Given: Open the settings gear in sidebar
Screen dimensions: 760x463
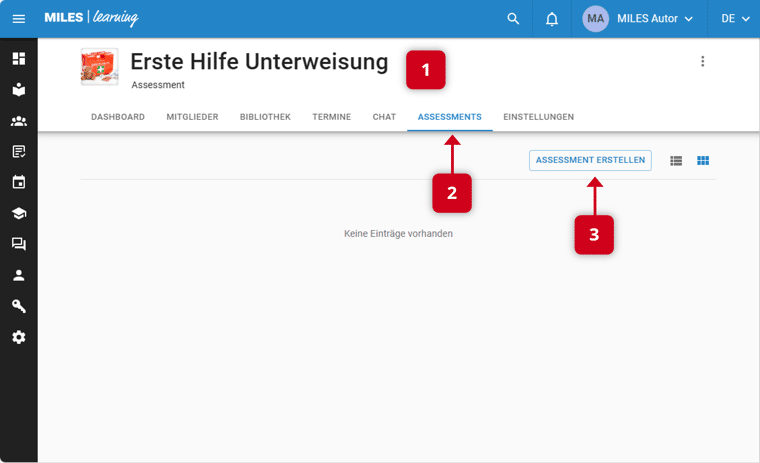Looking at the screenshot, I should (x=18, y=338).
